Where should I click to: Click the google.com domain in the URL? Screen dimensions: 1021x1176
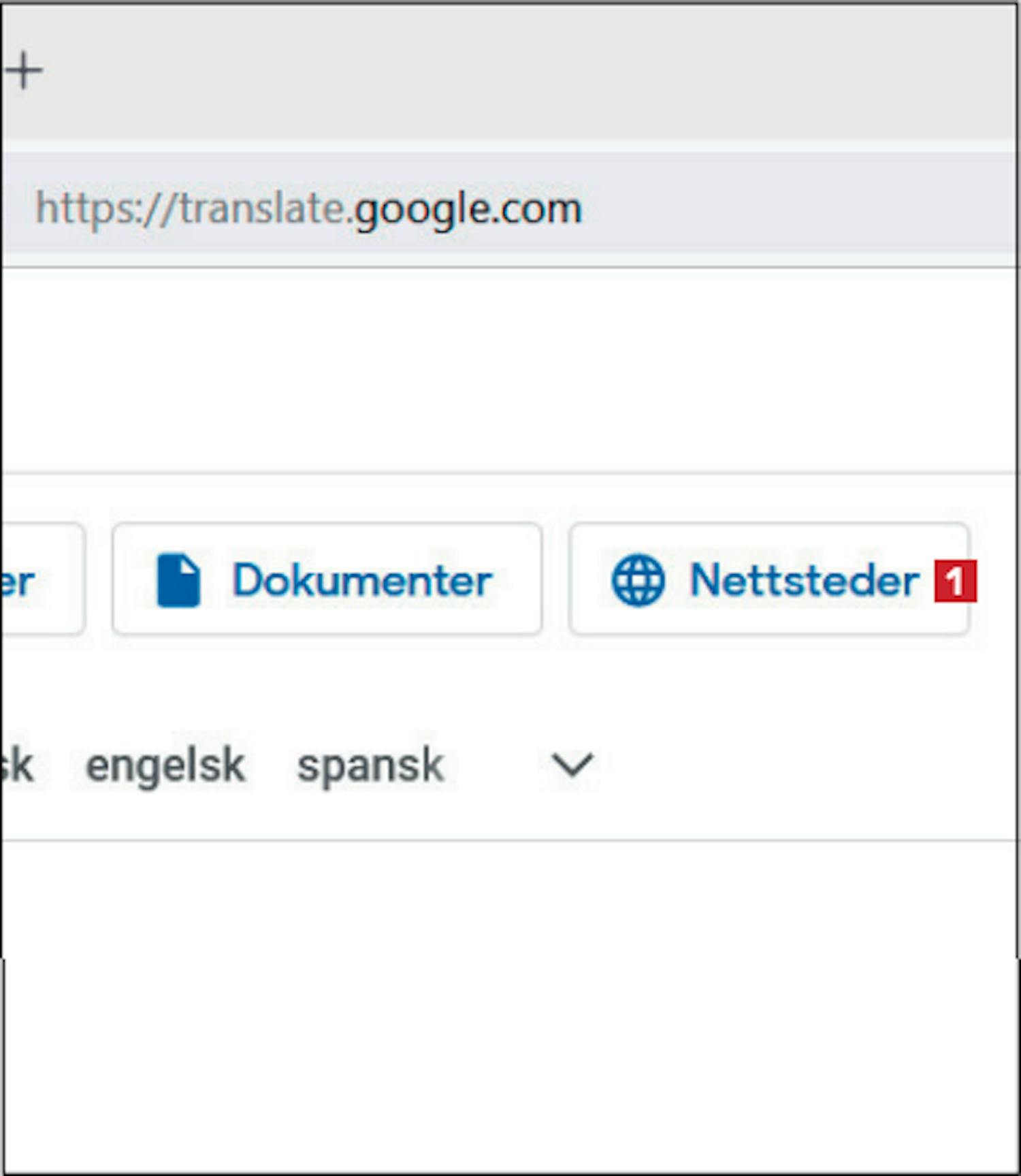click(468, 208)
